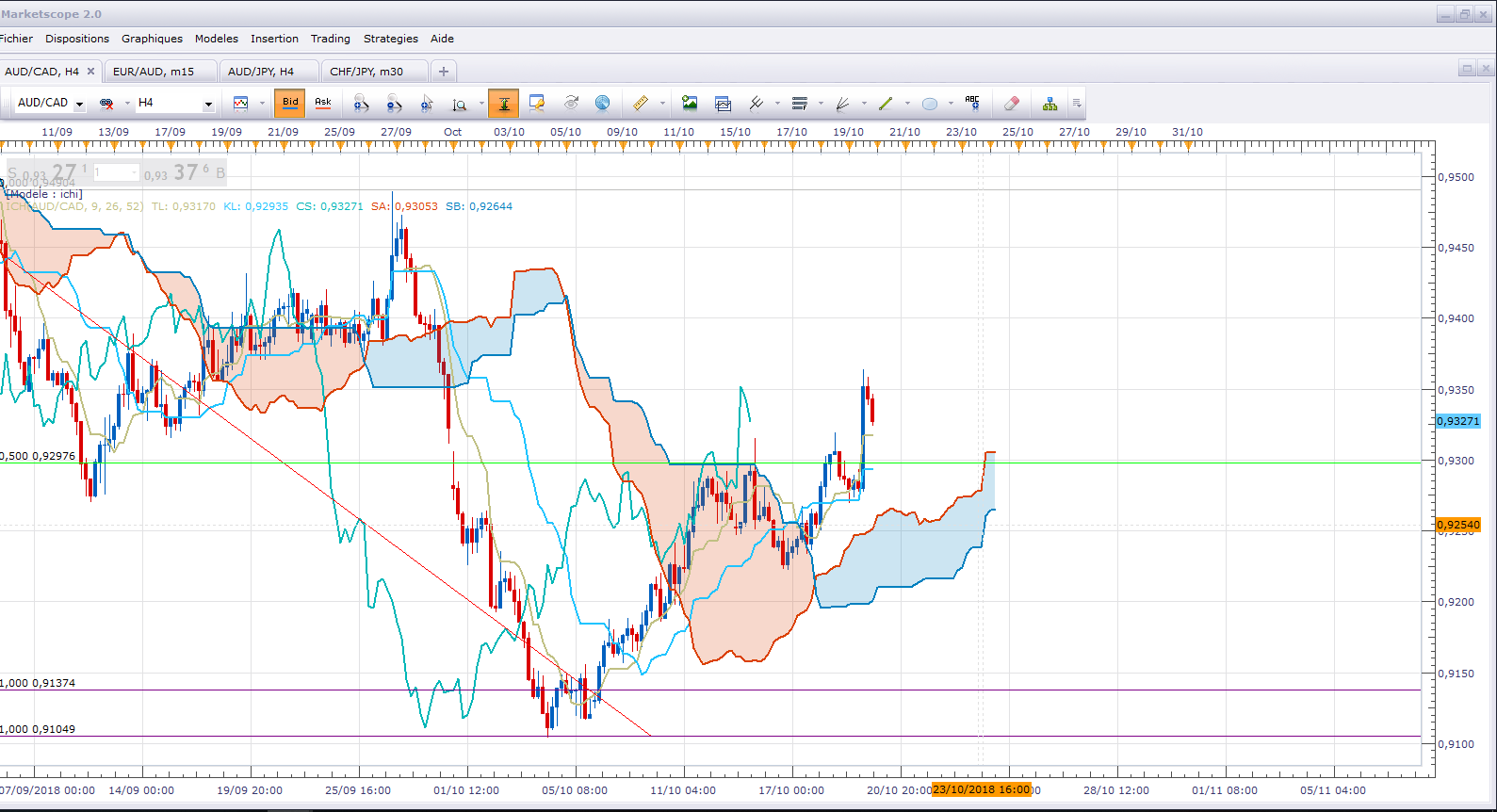Click the ABC add text label tool

click(x=972, y=104)
